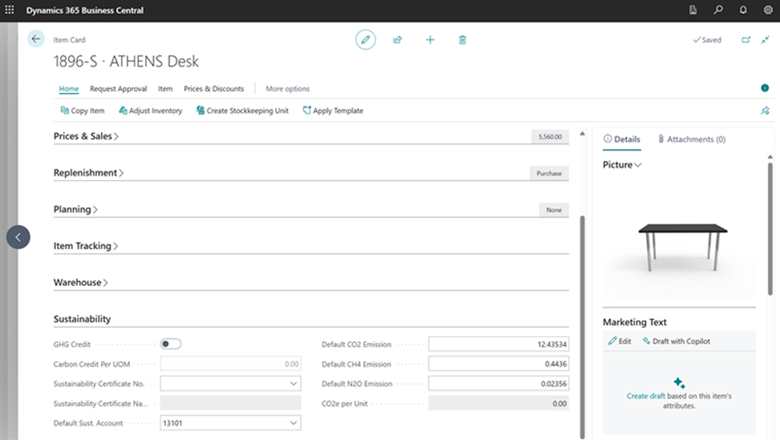Toggle the GHG Credit switch
The image size is (780, 440).
171,344
